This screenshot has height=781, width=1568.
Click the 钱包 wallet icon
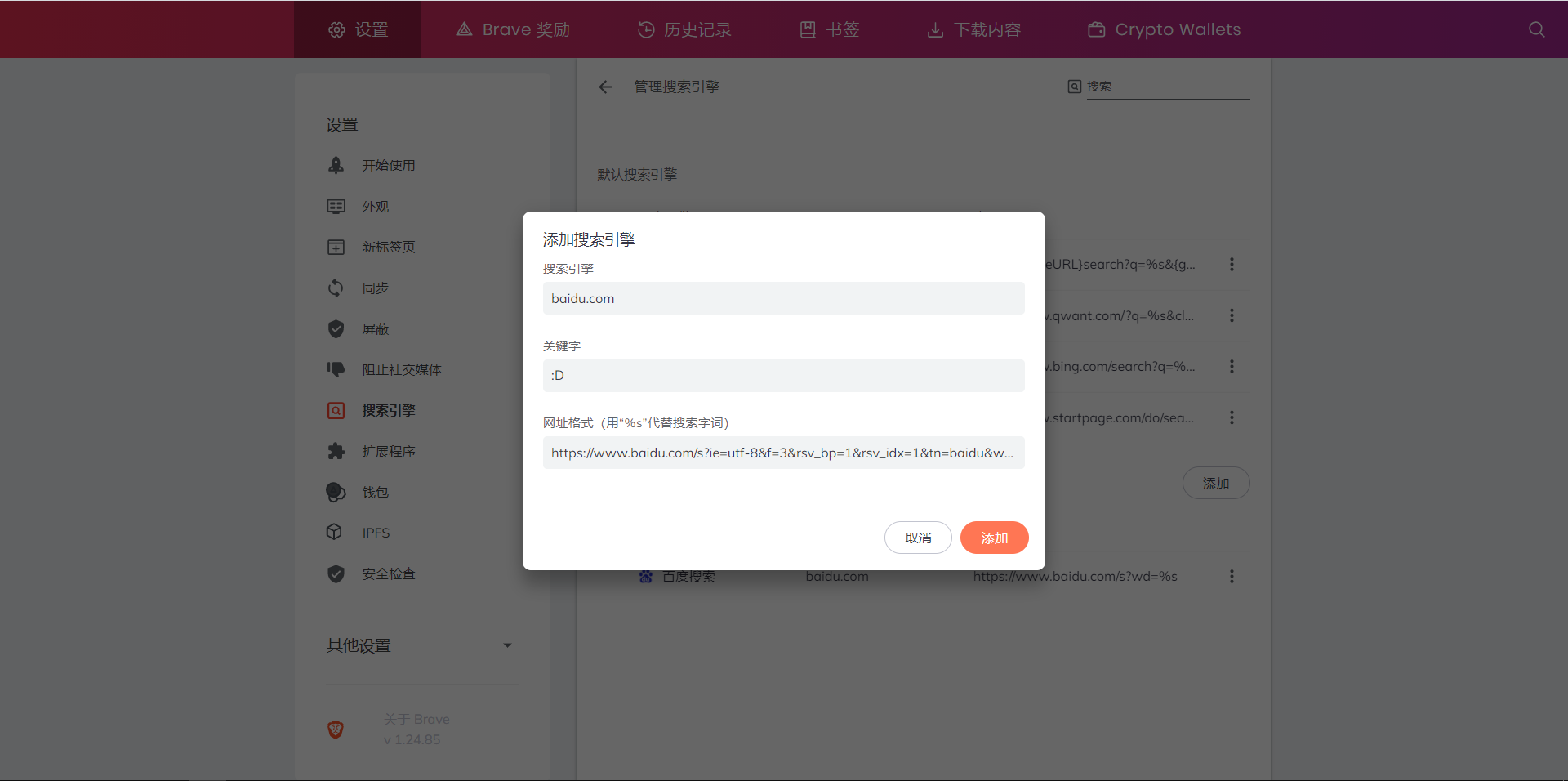(336, 492)
